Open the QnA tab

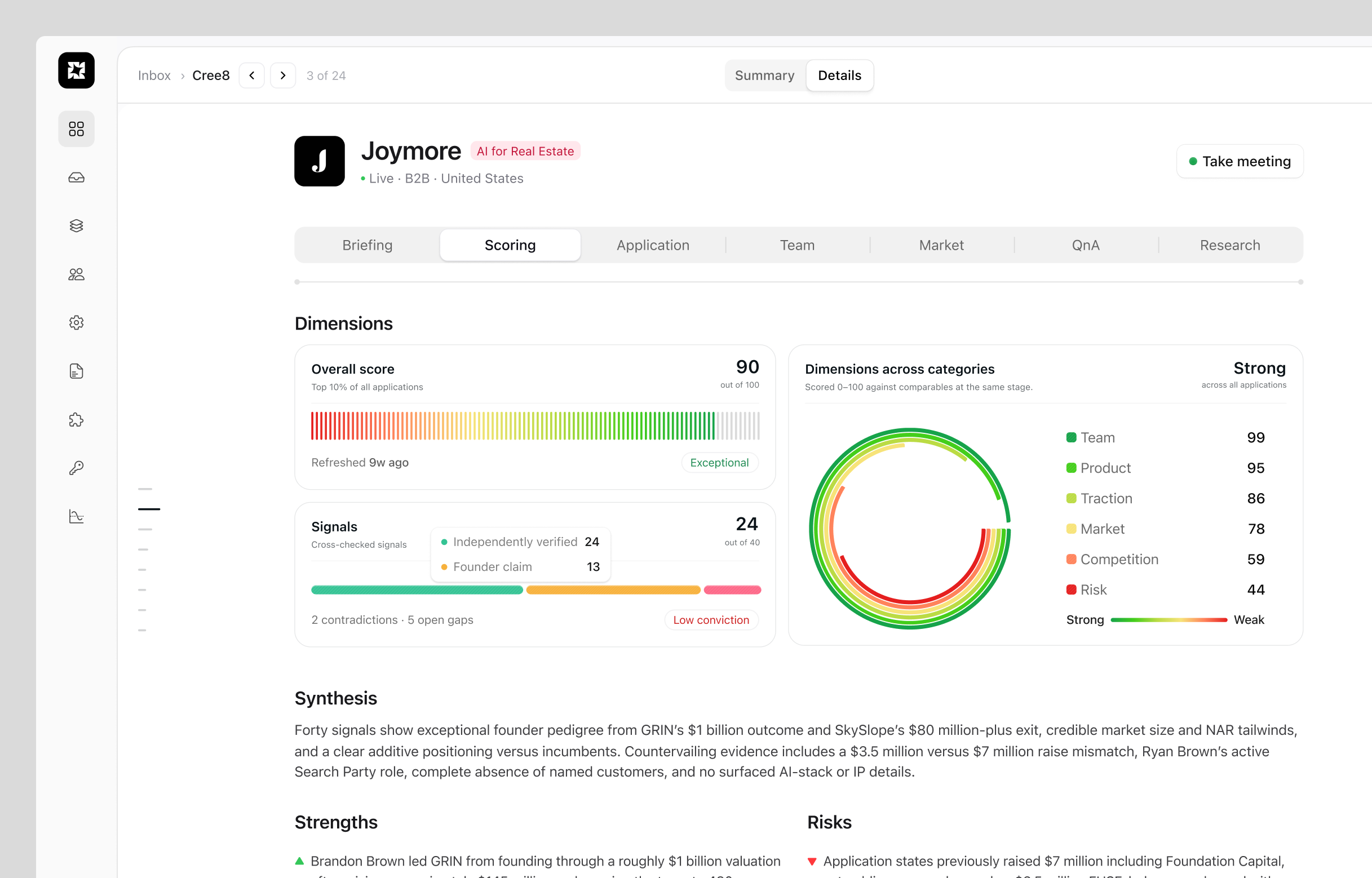click(1086, 245)
